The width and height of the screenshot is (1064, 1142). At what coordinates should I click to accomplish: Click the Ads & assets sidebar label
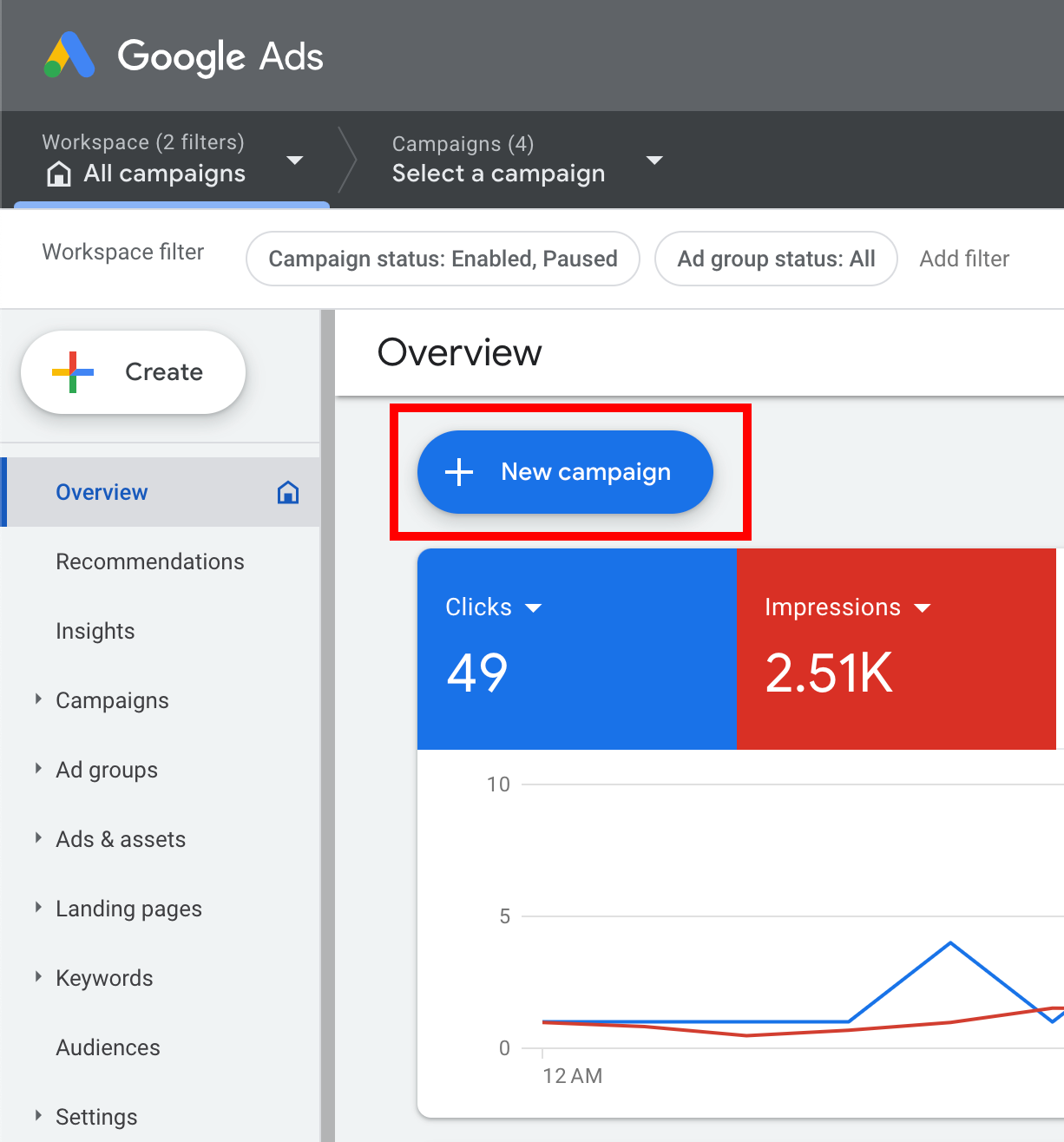[121, 839]
